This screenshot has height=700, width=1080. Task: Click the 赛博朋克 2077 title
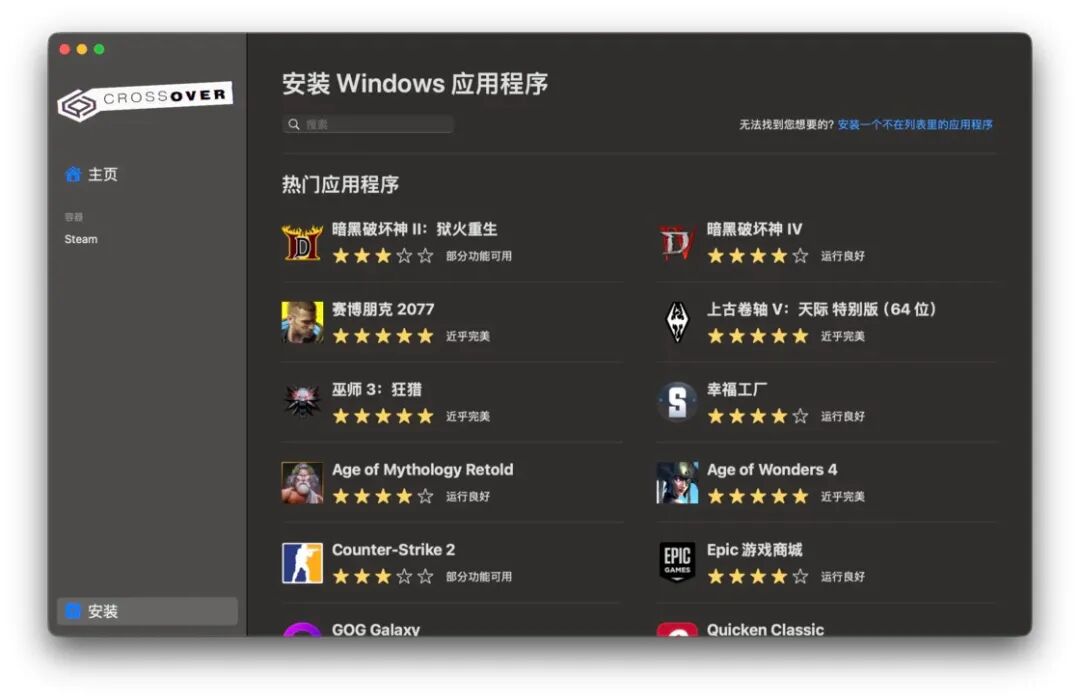[383, 309]
